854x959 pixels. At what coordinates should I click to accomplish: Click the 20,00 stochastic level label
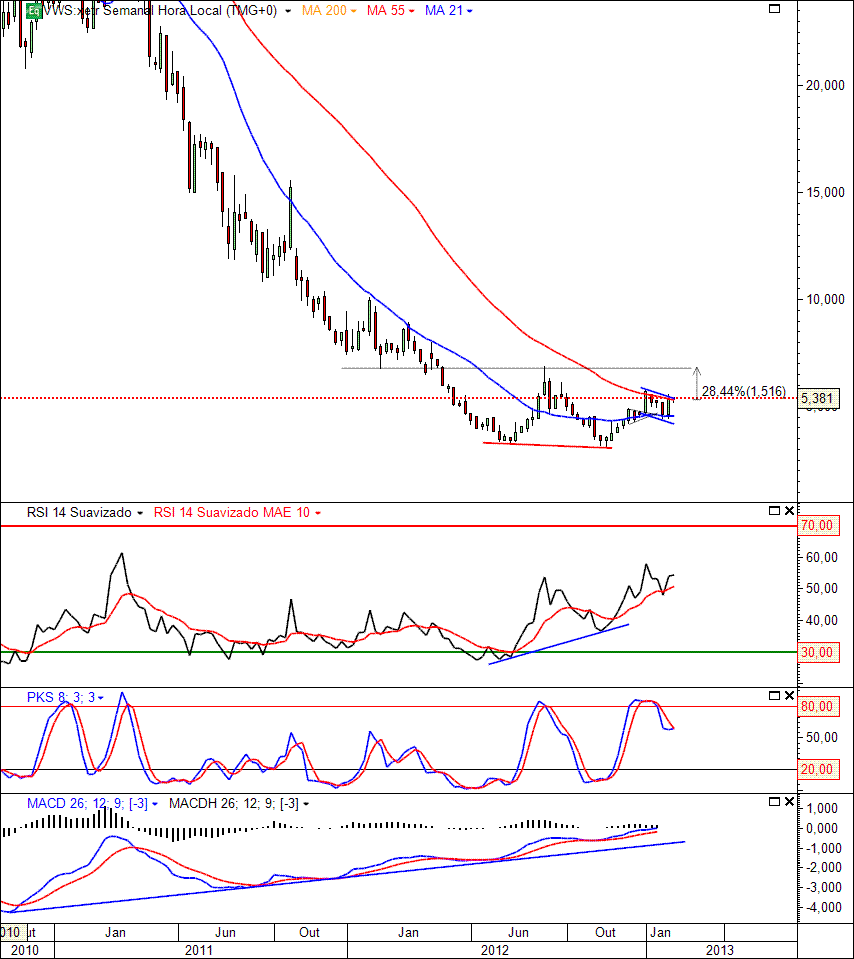click(x=817, y=769)
